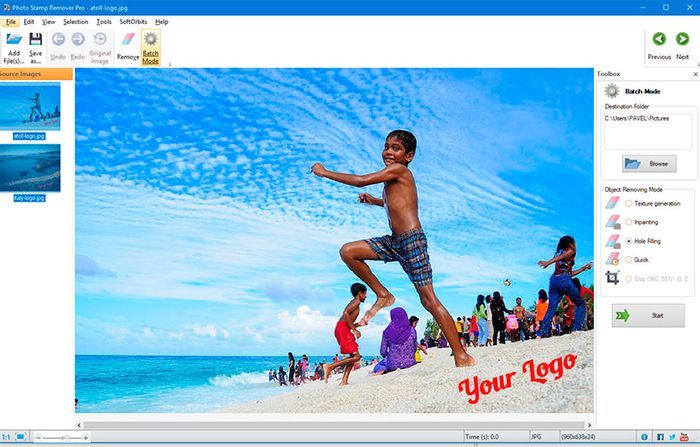Open the Tools menu
The image size is (700, 447).
pos(104,22)
